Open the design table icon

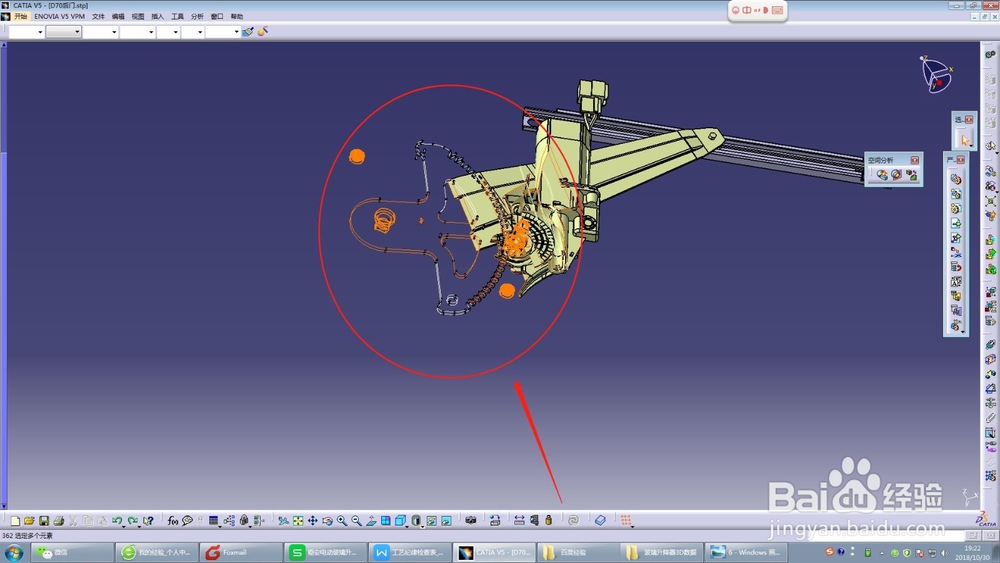click(214, 521)
